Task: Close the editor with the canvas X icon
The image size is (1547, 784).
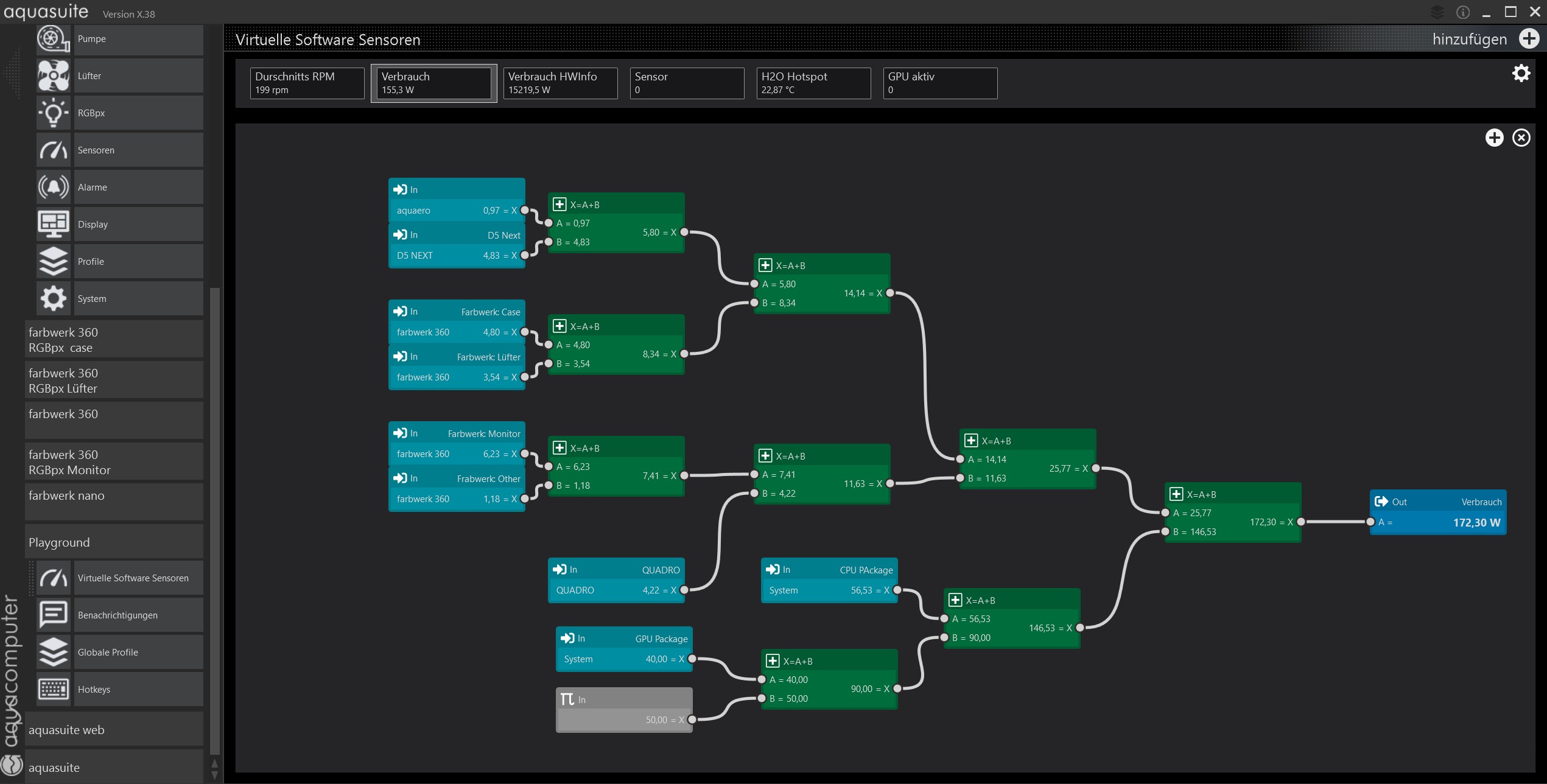Action: click(1521, 138)
